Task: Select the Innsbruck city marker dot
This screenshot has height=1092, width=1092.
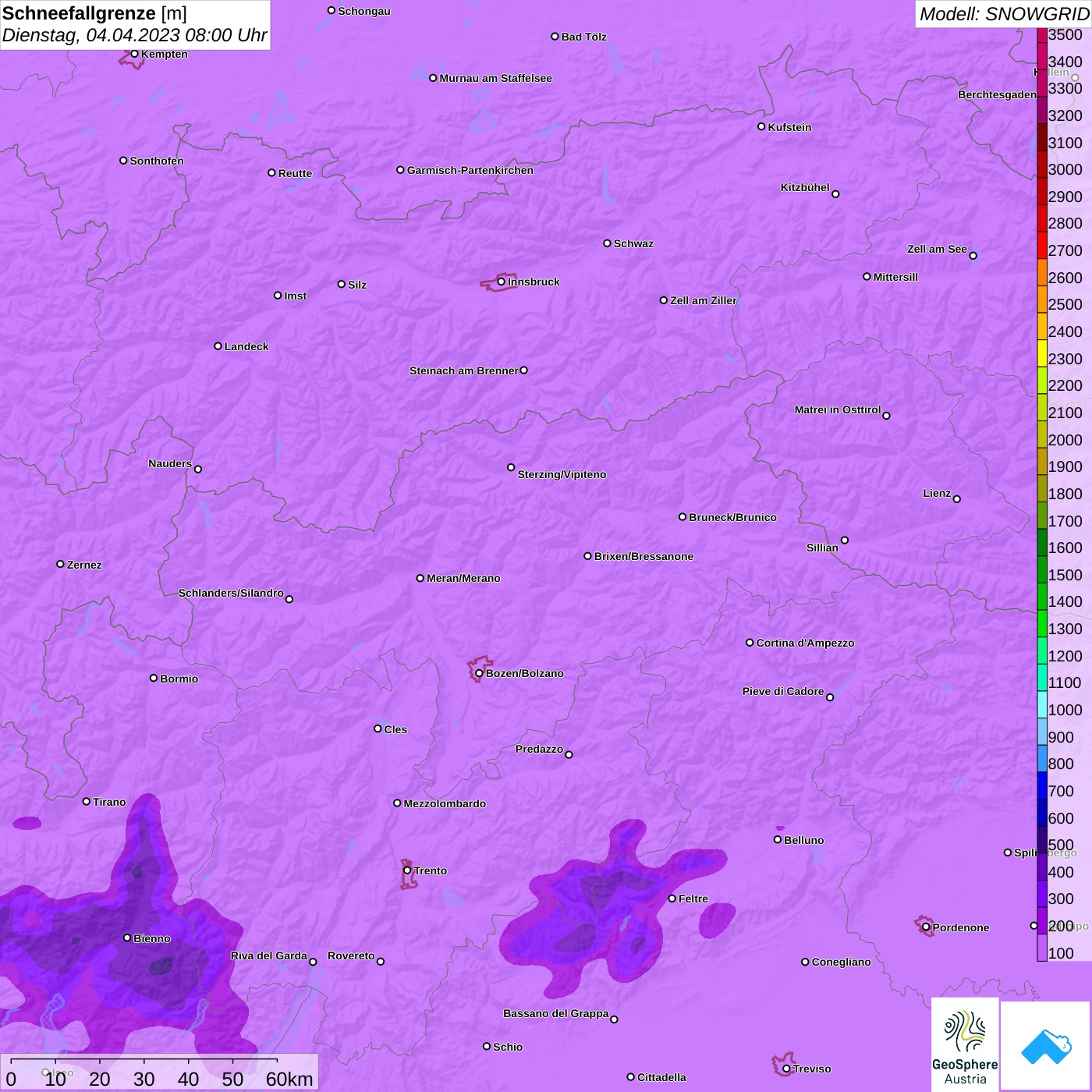Action: pos(501,282)
